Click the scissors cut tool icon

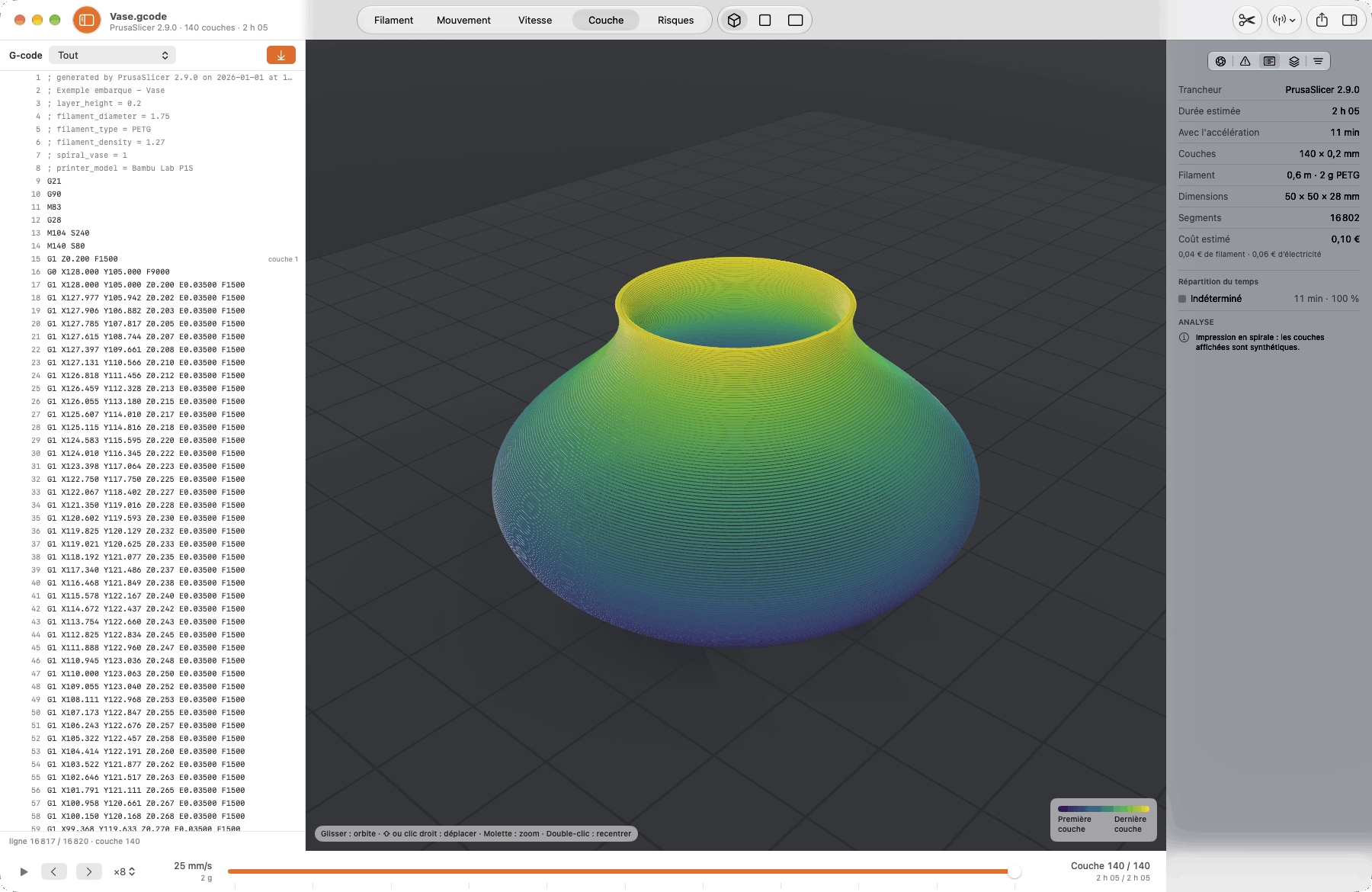1247,21
